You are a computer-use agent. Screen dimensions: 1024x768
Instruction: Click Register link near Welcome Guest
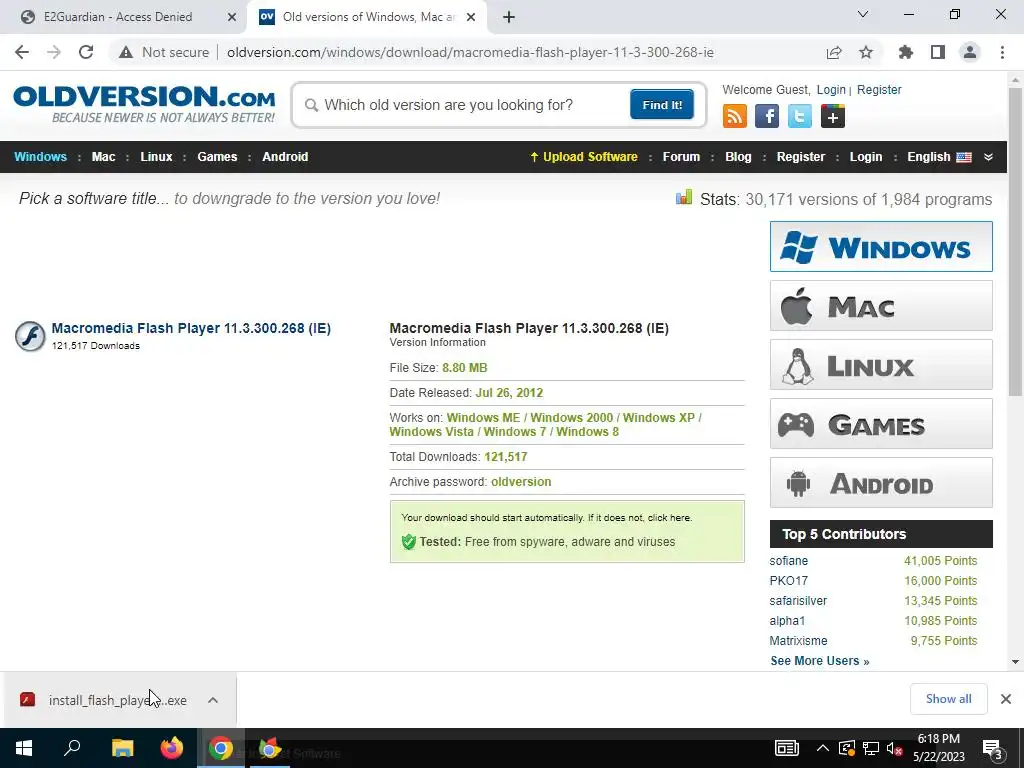pyautogui.click(x=879, y=89)
